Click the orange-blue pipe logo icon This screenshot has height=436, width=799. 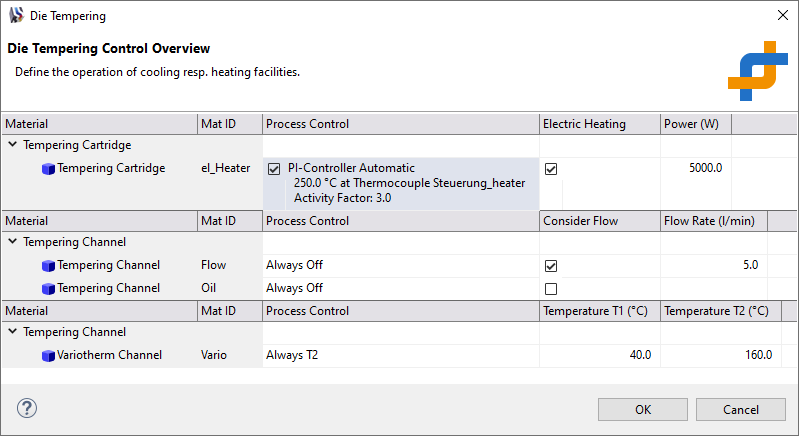(757, 70)
